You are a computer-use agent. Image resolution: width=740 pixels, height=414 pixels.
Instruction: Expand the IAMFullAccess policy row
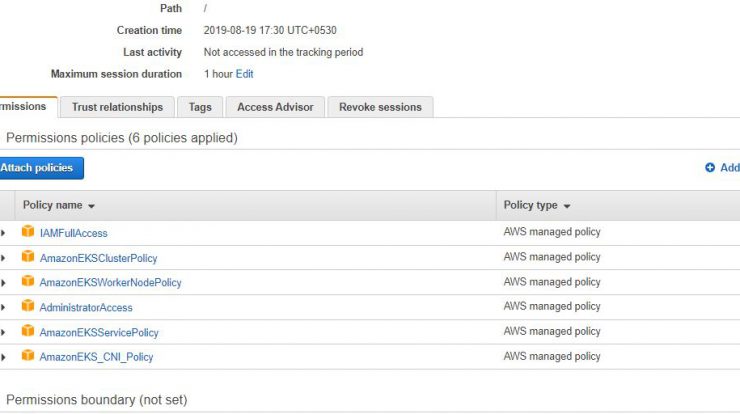click(x=3, y=233)
